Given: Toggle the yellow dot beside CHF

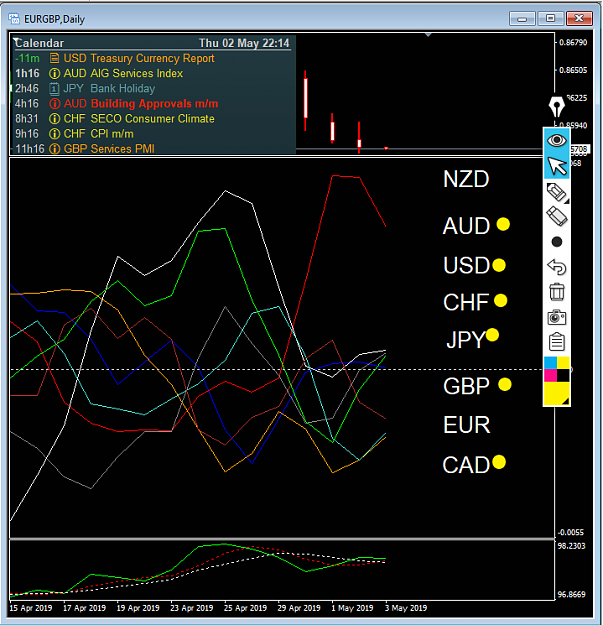Looking at the screenshot, I should (x=501, y=301).
